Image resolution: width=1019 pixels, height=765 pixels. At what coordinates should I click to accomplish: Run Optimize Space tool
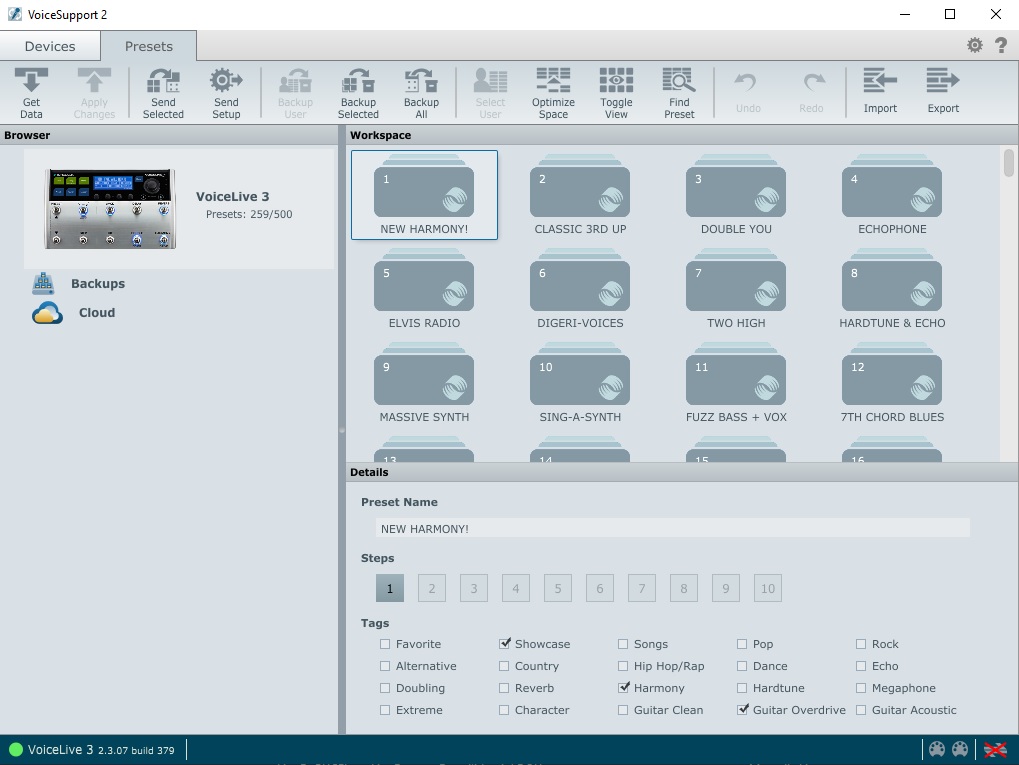553,93
